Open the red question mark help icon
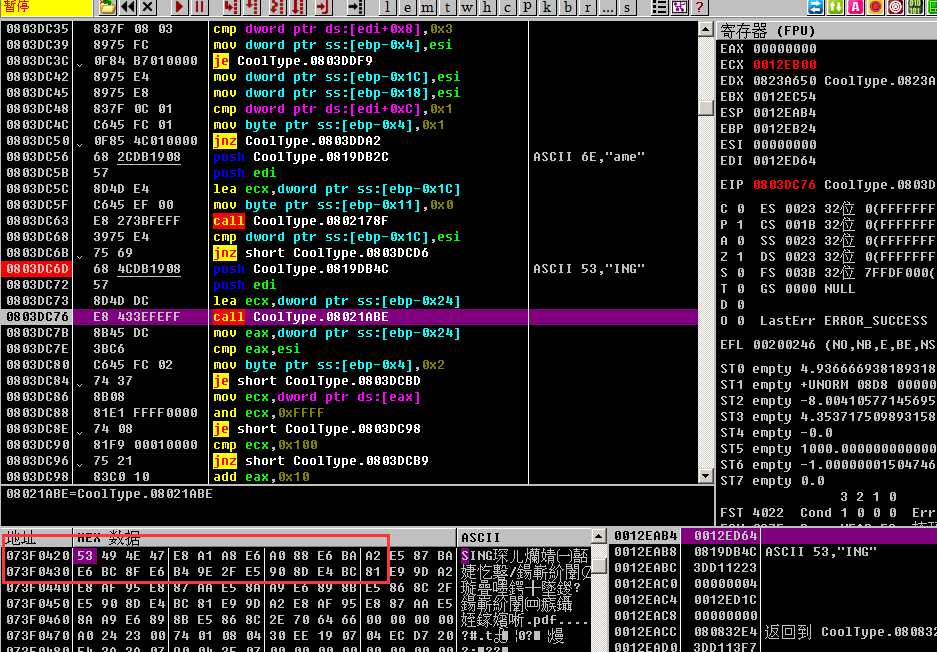 click(700, 7)
